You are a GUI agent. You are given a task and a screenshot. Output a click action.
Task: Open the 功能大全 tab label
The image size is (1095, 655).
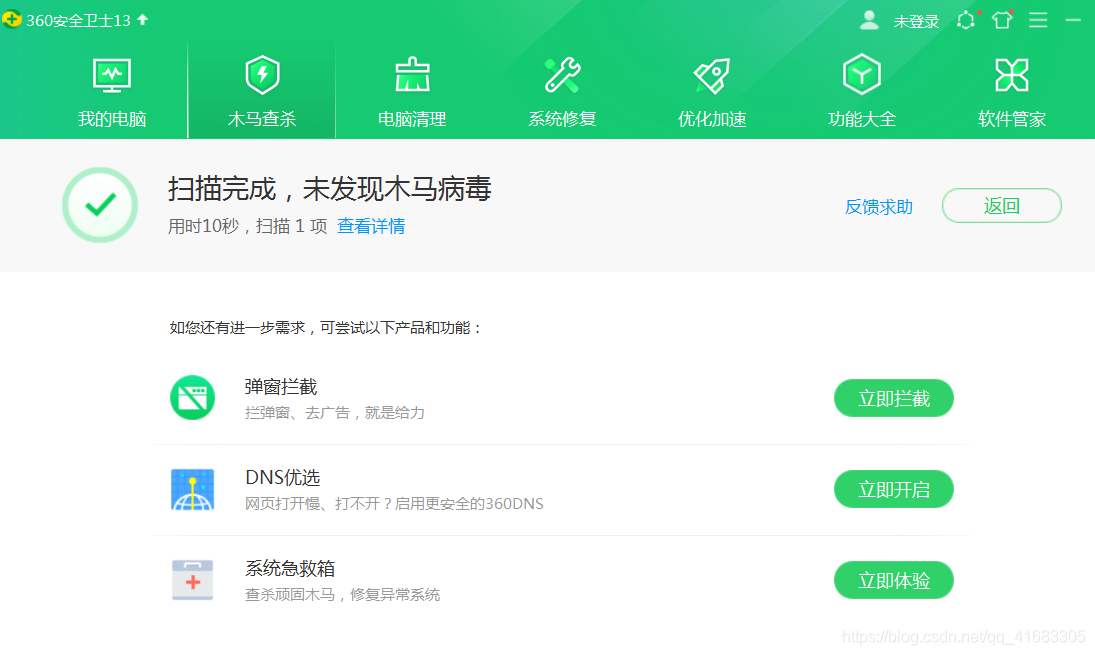[x=862, y=119]
